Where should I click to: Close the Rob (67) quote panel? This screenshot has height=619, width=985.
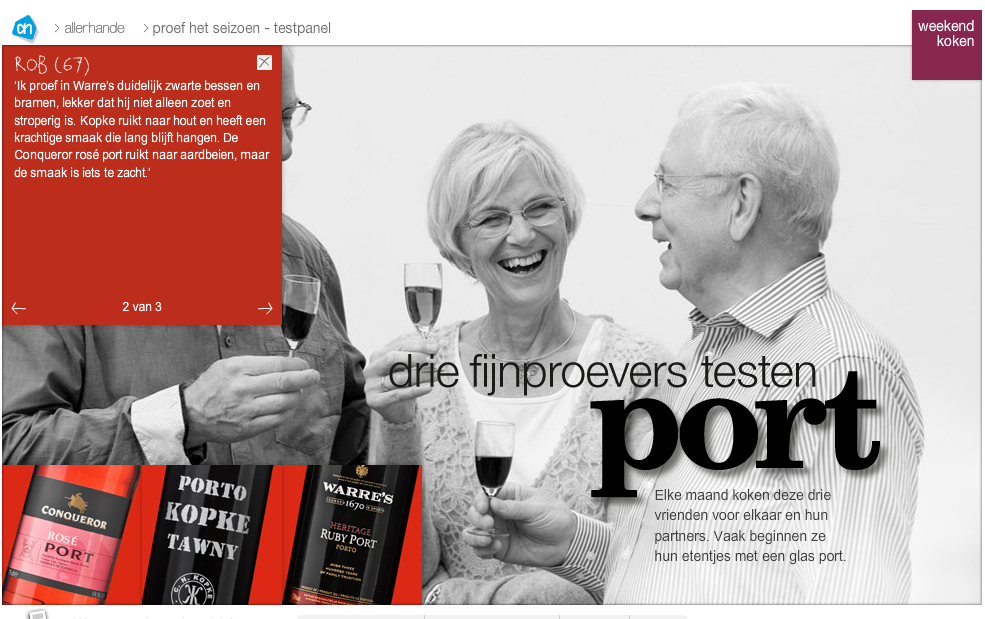264,62
